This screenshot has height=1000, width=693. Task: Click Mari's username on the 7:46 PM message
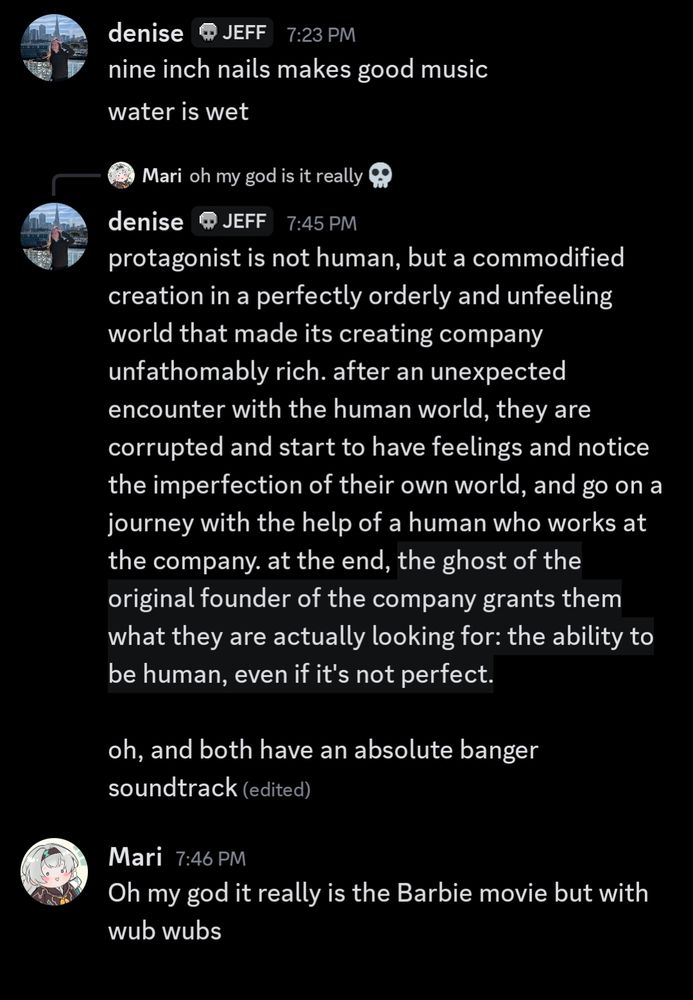click(x=135, y=857)
